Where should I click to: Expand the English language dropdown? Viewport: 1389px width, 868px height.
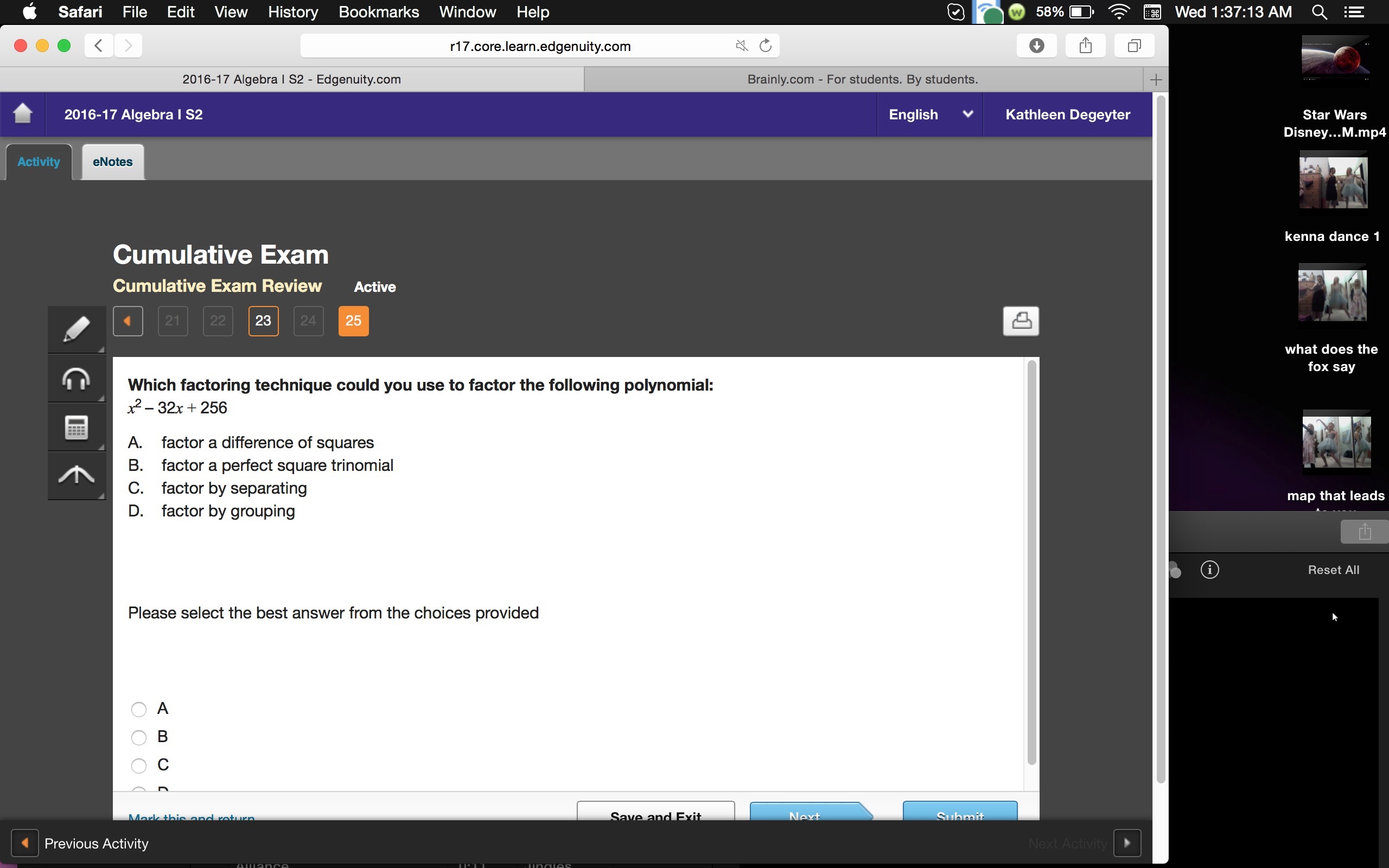click(x=929, y=114)
